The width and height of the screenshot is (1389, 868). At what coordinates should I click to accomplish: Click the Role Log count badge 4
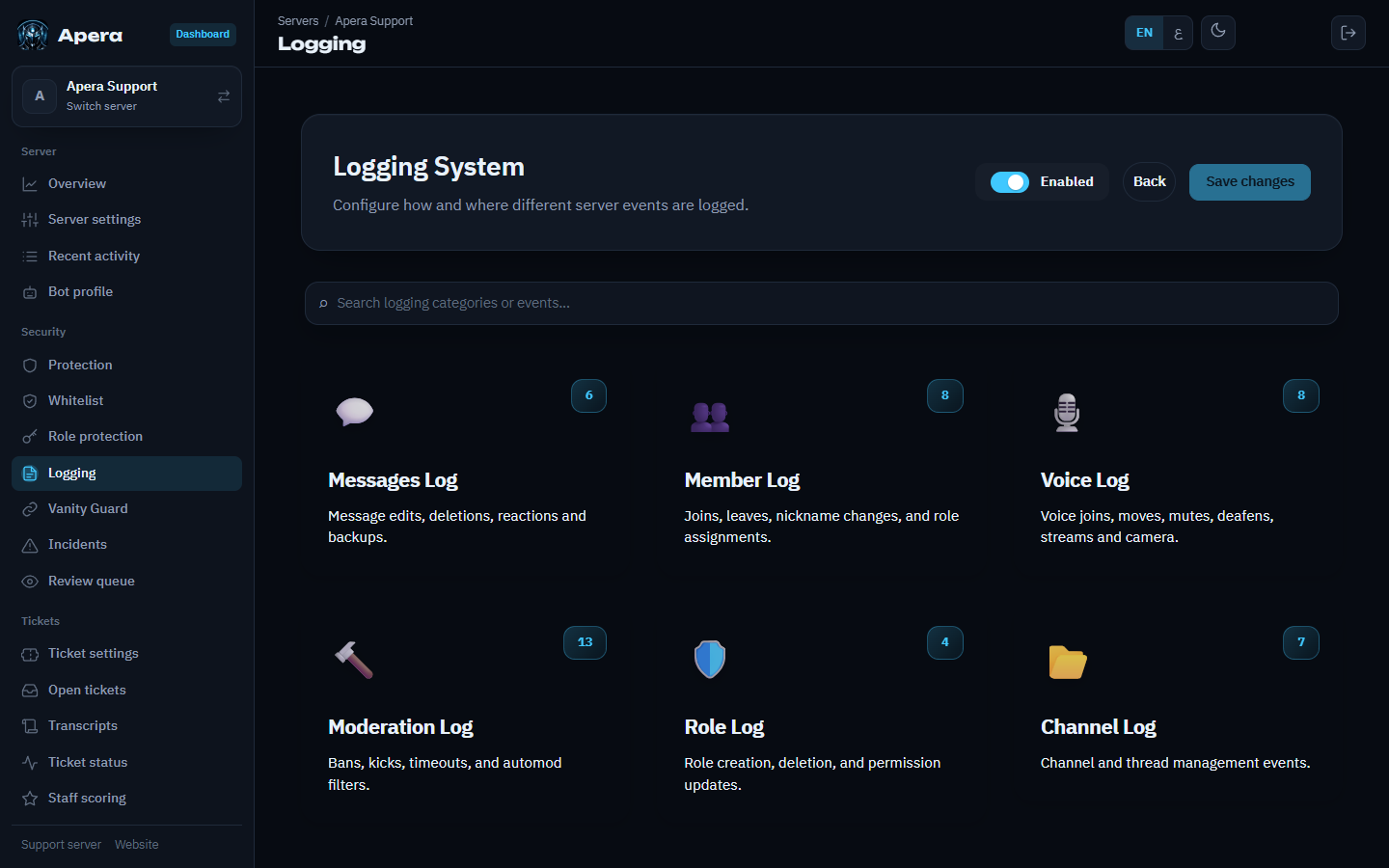pos(945,642)
